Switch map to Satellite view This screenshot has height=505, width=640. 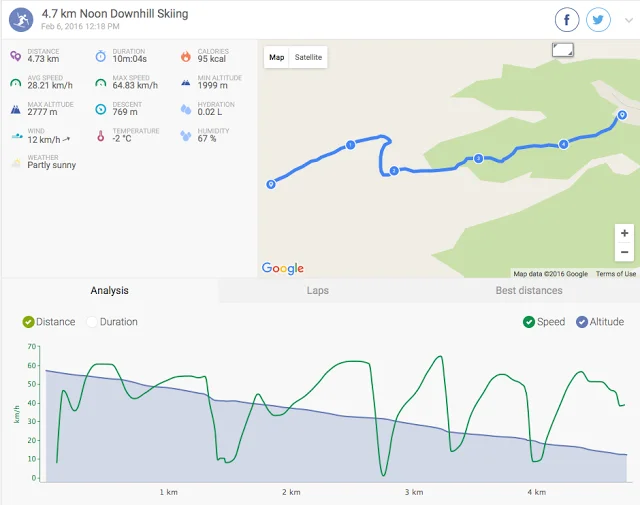[308, 58]
